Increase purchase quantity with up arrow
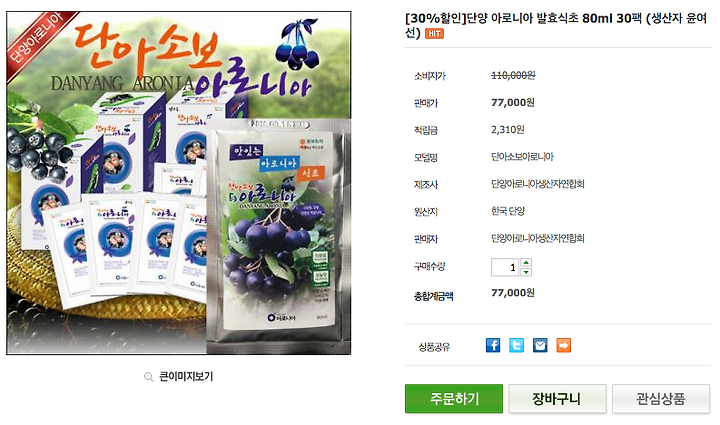 click(x=527, y=263)
